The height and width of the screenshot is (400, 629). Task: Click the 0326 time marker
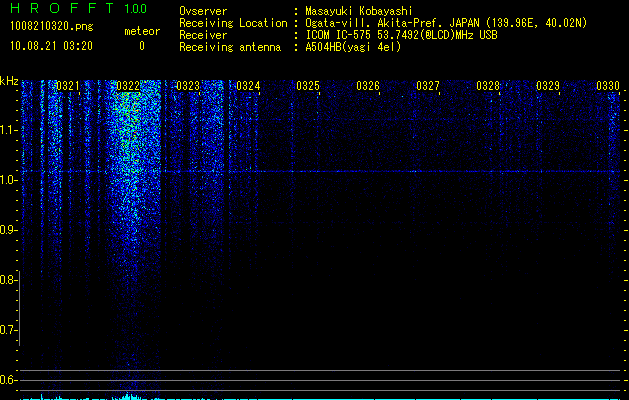click(x=368, y=86)
